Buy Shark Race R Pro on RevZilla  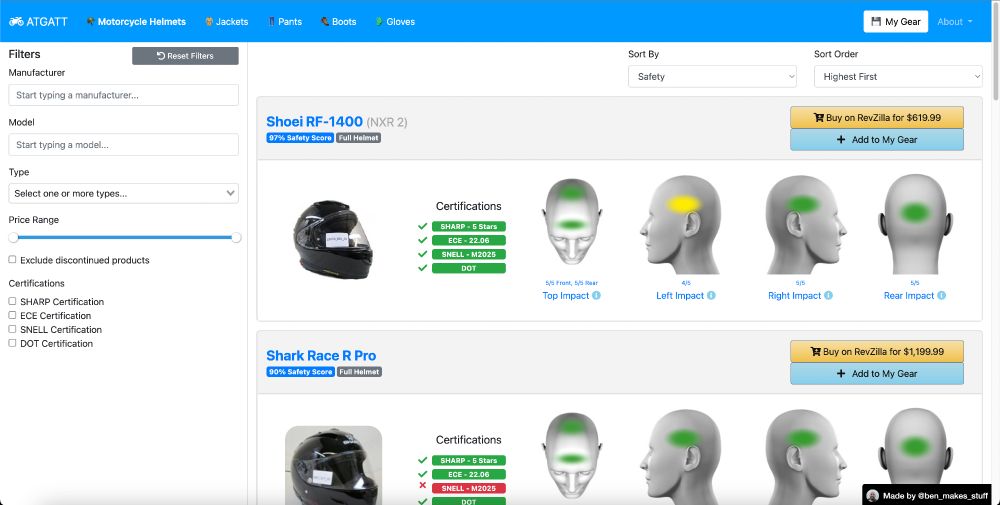click(877, 351)
